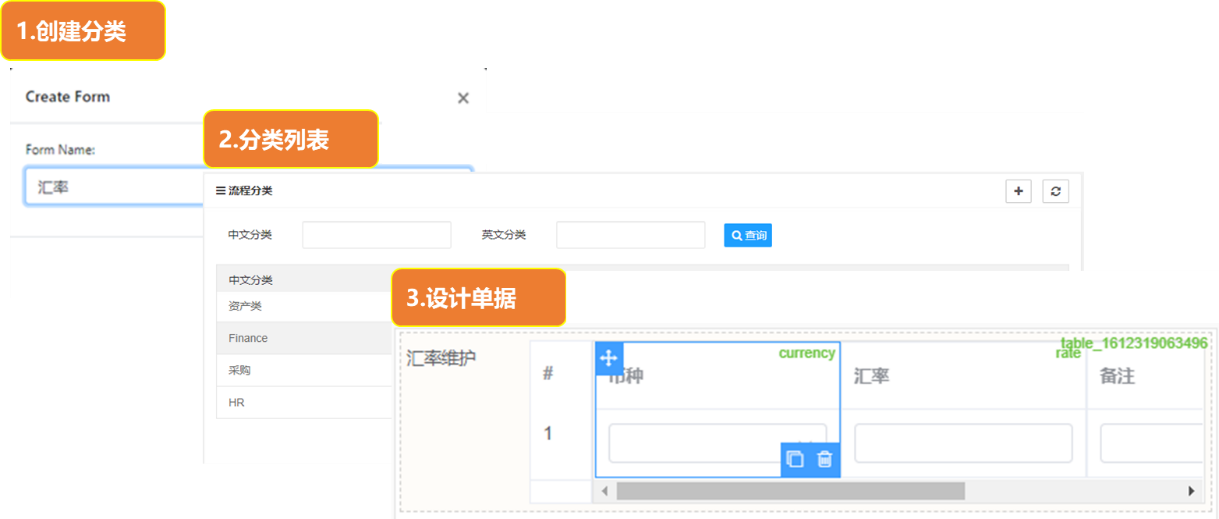Viewport: 1219px width, 519px height.
Task: Click the 备注 input cell in row 1
Action: pyautogui.click(x=1151, y=443)
